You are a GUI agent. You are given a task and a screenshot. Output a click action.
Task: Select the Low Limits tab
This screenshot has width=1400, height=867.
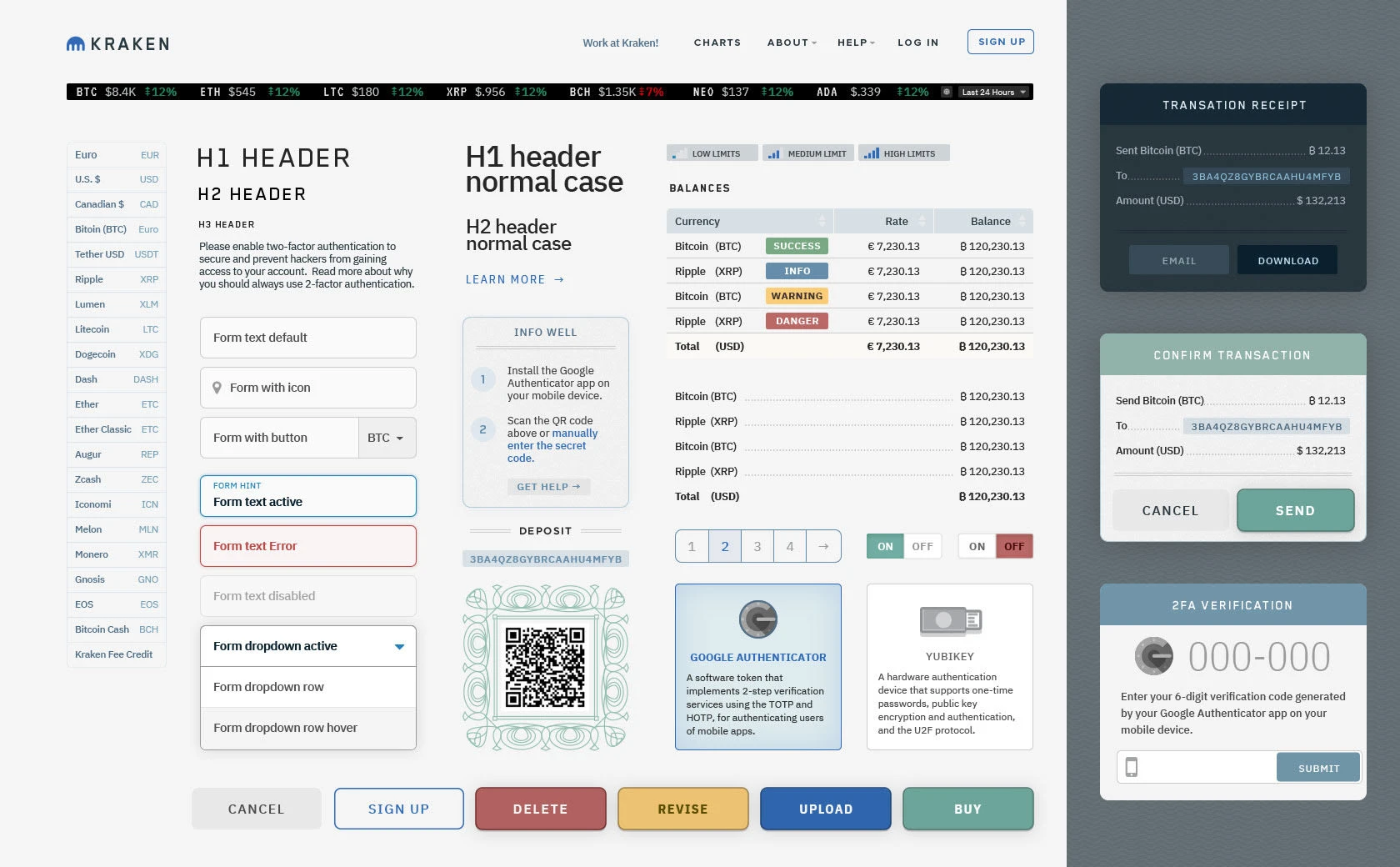pos(712,153)
